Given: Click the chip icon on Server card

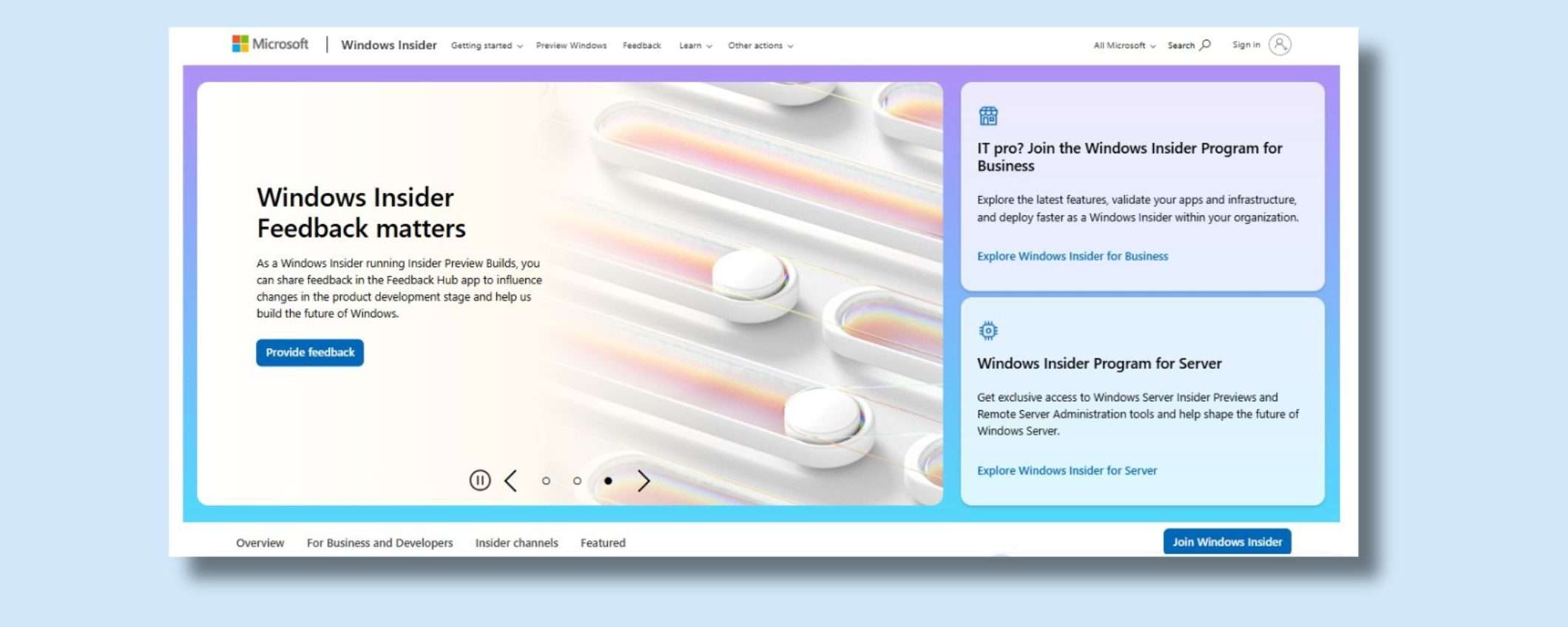Looking at the screenshot, I should 988,331.
